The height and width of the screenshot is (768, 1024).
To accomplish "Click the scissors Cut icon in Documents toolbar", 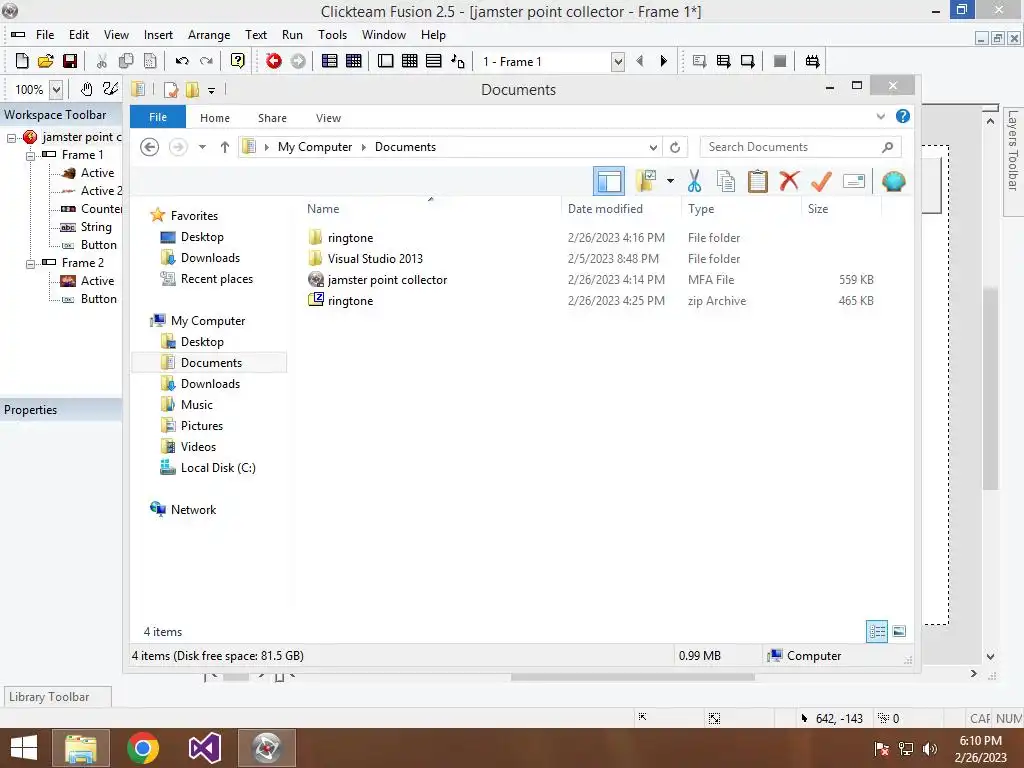I will click(694, 181).
